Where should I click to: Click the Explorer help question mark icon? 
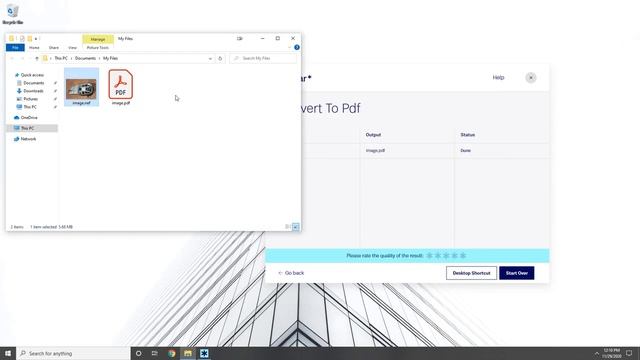(x=297, y=47)
